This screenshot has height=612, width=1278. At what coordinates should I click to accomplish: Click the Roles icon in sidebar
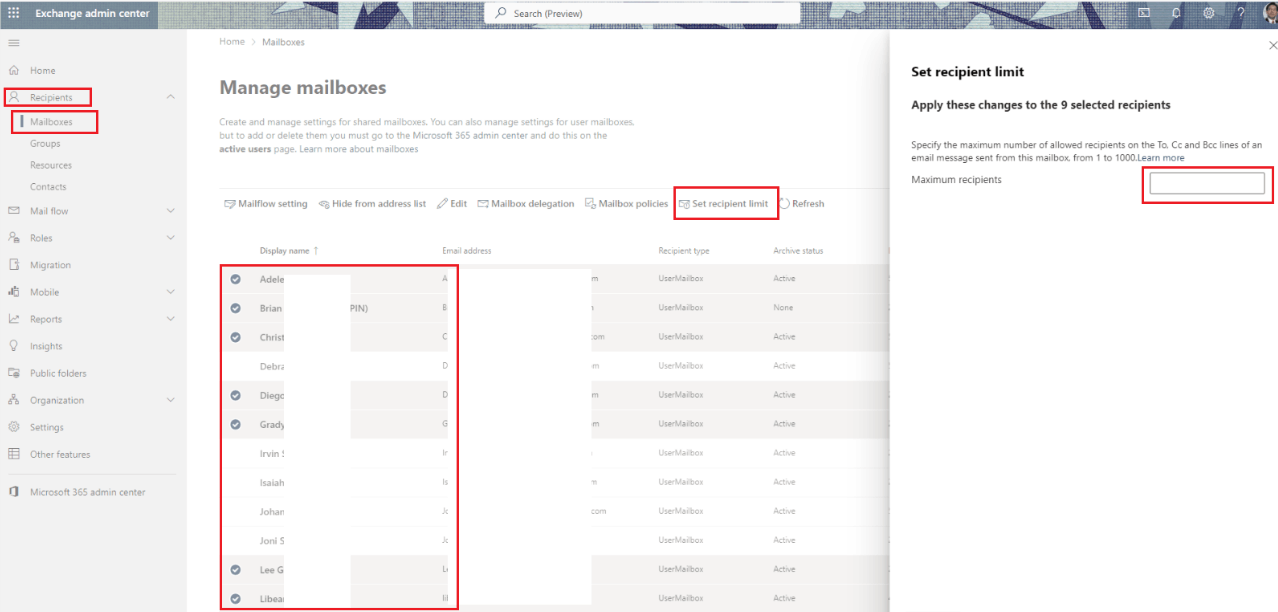click(14, 238)
